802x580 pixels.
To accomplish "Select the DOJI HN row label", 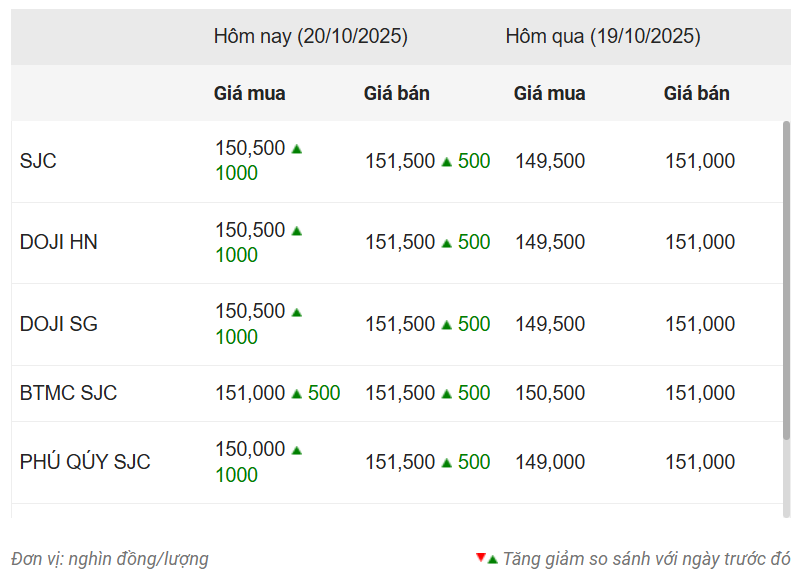I will (58, 243).
